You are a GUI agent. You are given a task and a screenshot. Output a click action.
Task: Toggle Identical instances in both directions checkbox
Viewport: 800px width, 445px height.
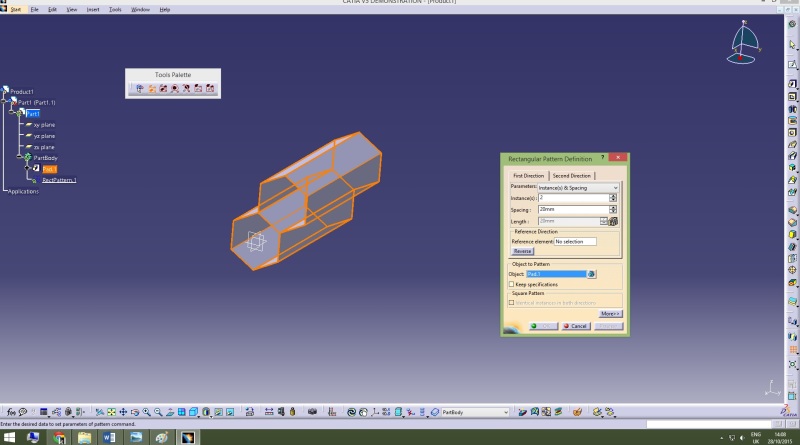(511, 303)
